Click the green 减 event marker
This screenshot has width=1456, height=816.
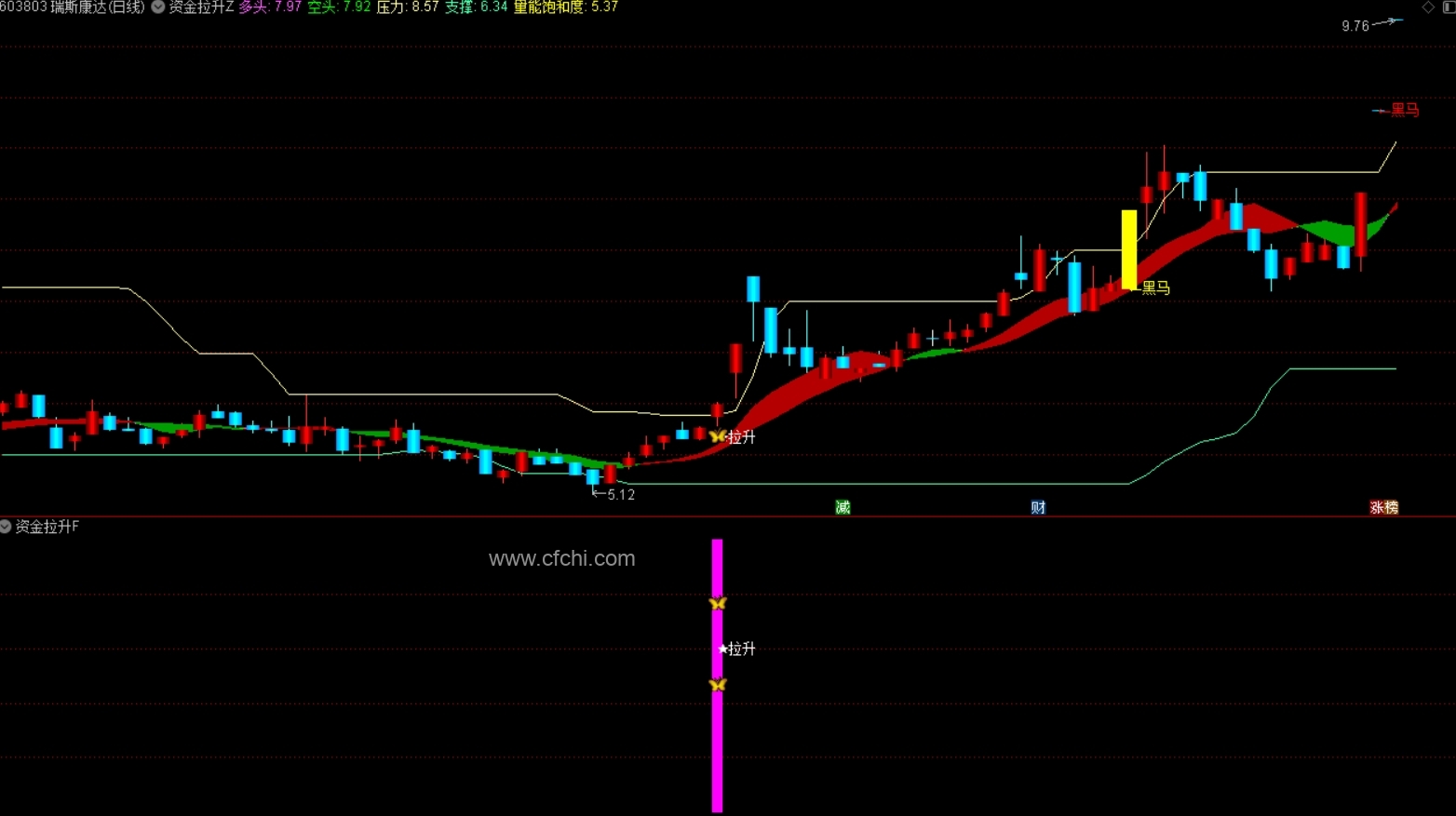(843, 507)
